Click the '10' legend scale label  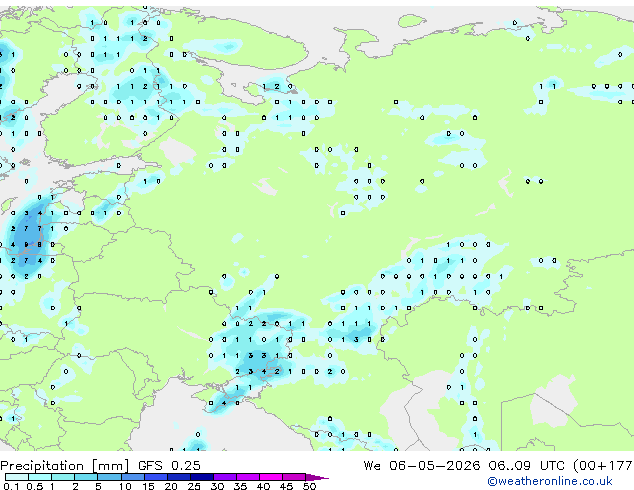(125, 486)
